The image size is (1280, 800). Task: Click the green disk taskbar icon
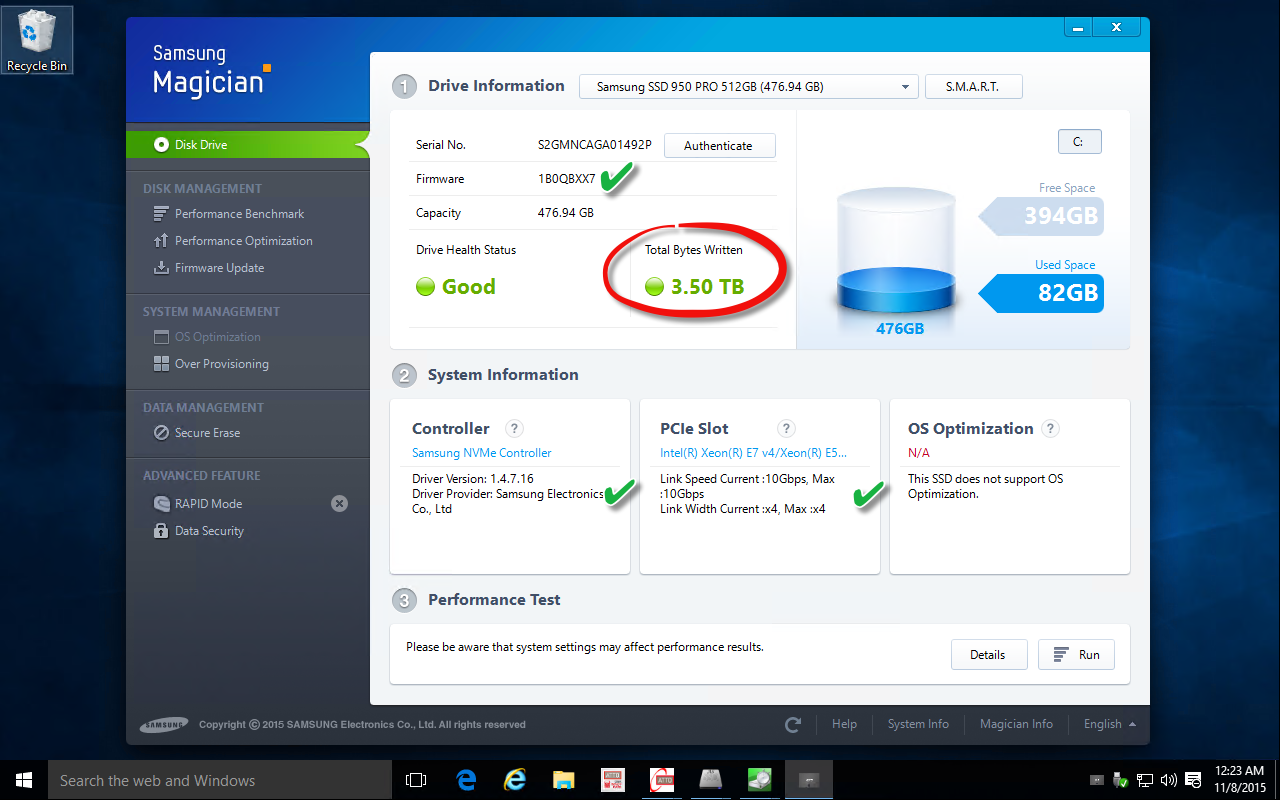(x=760, y=780)
